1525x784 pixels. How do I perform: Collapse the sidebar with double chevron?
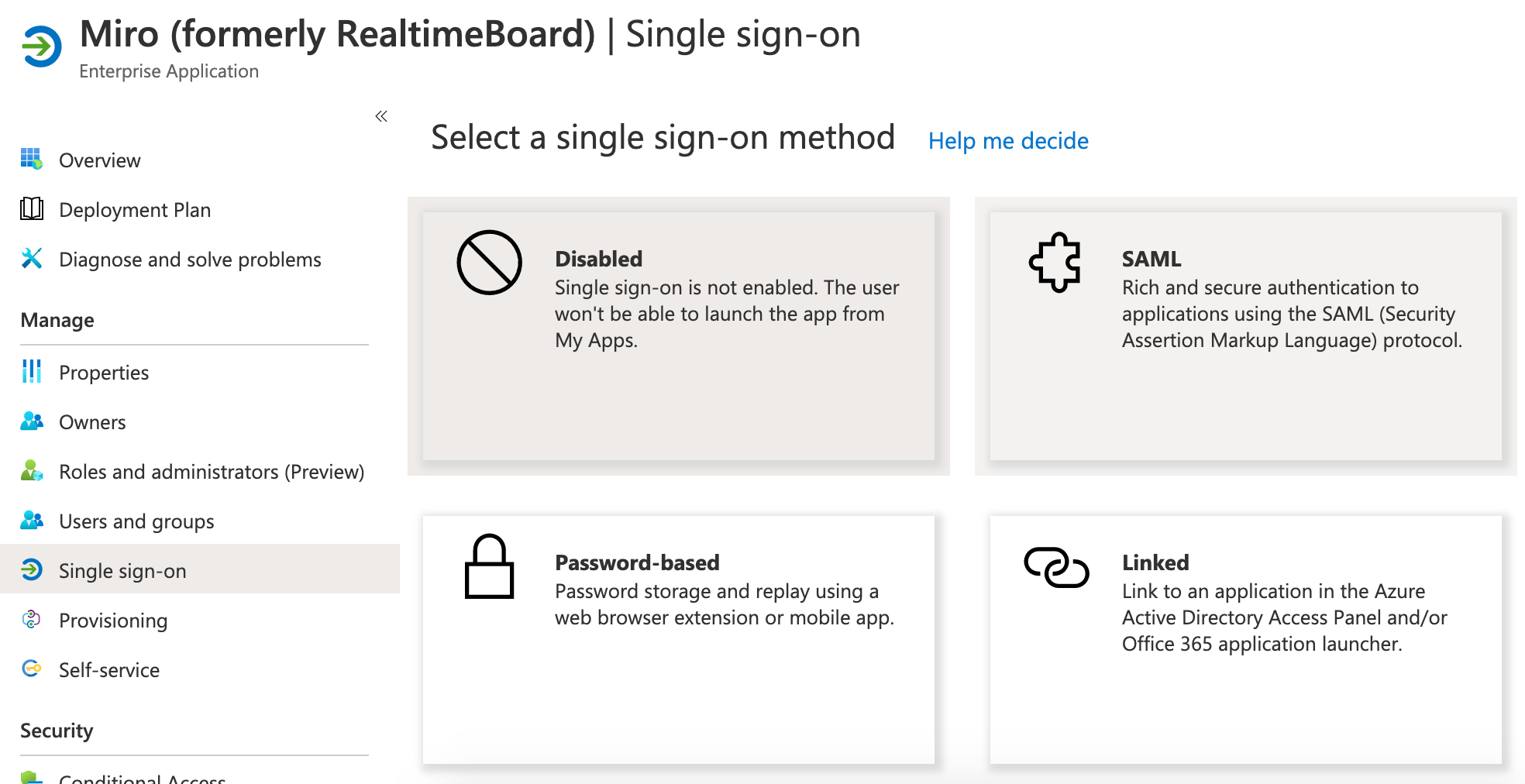coord(380,116)
